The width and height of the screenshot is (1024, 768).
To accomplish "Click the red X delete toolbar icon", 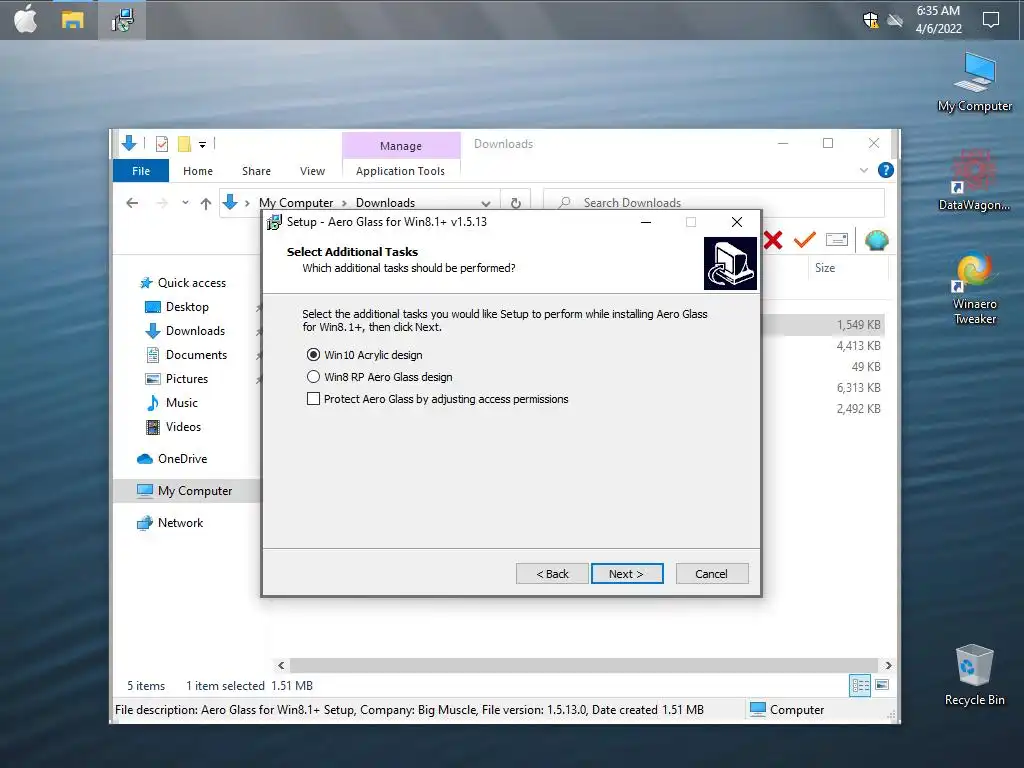I will [x=773, y=240].
